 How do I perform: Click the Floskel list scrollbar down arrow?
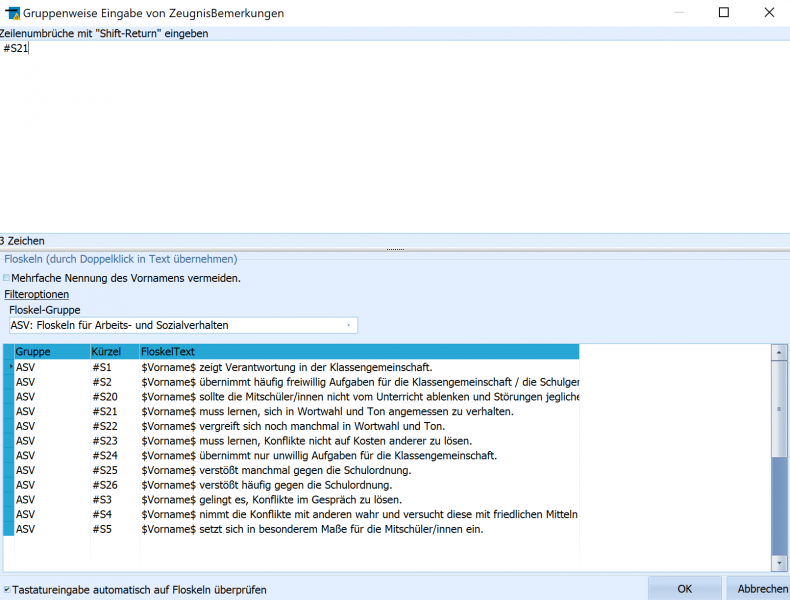coord(779,563)
